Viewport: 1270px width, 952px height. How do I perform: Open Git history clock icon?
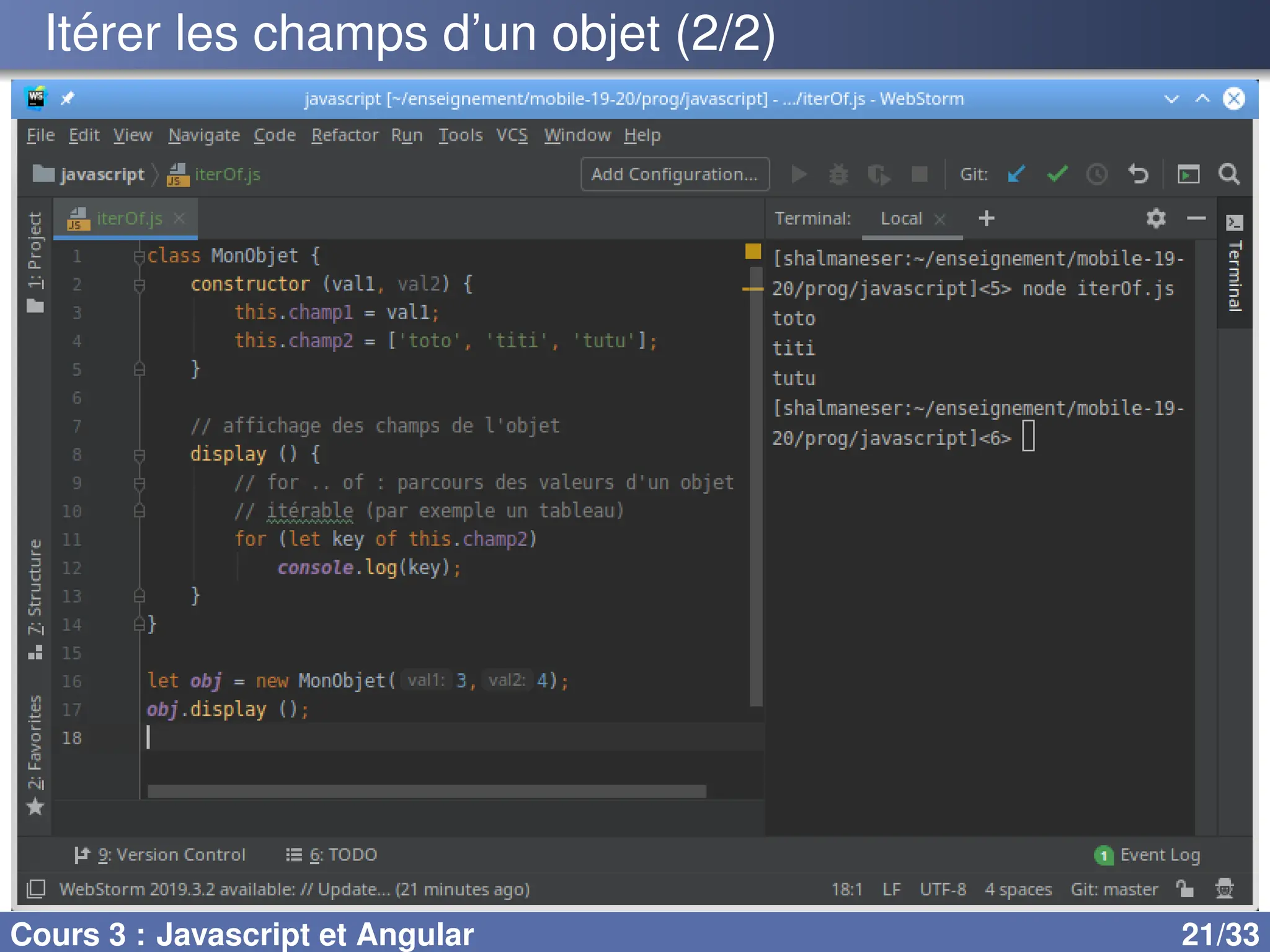tap(1096, 175)
